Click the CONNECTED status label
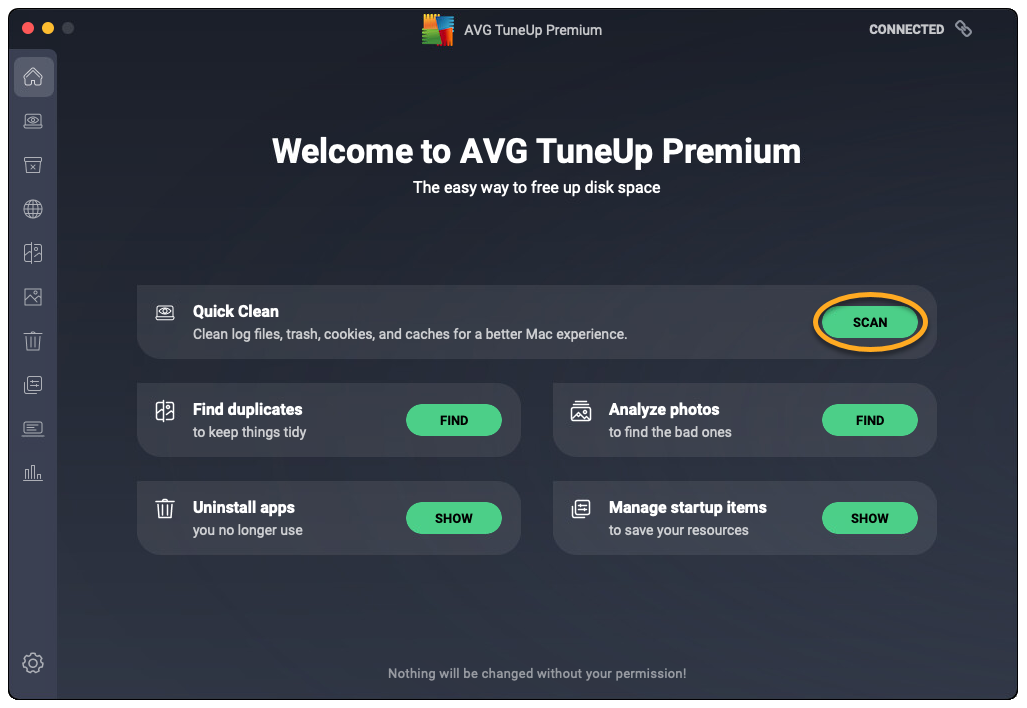The width and height of the screenshot is (1027, 708). (906, 30)
